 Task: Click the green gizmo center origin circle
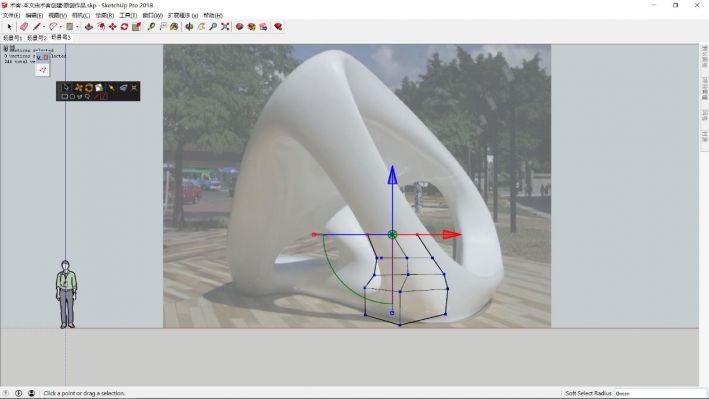tap(392, 234)
